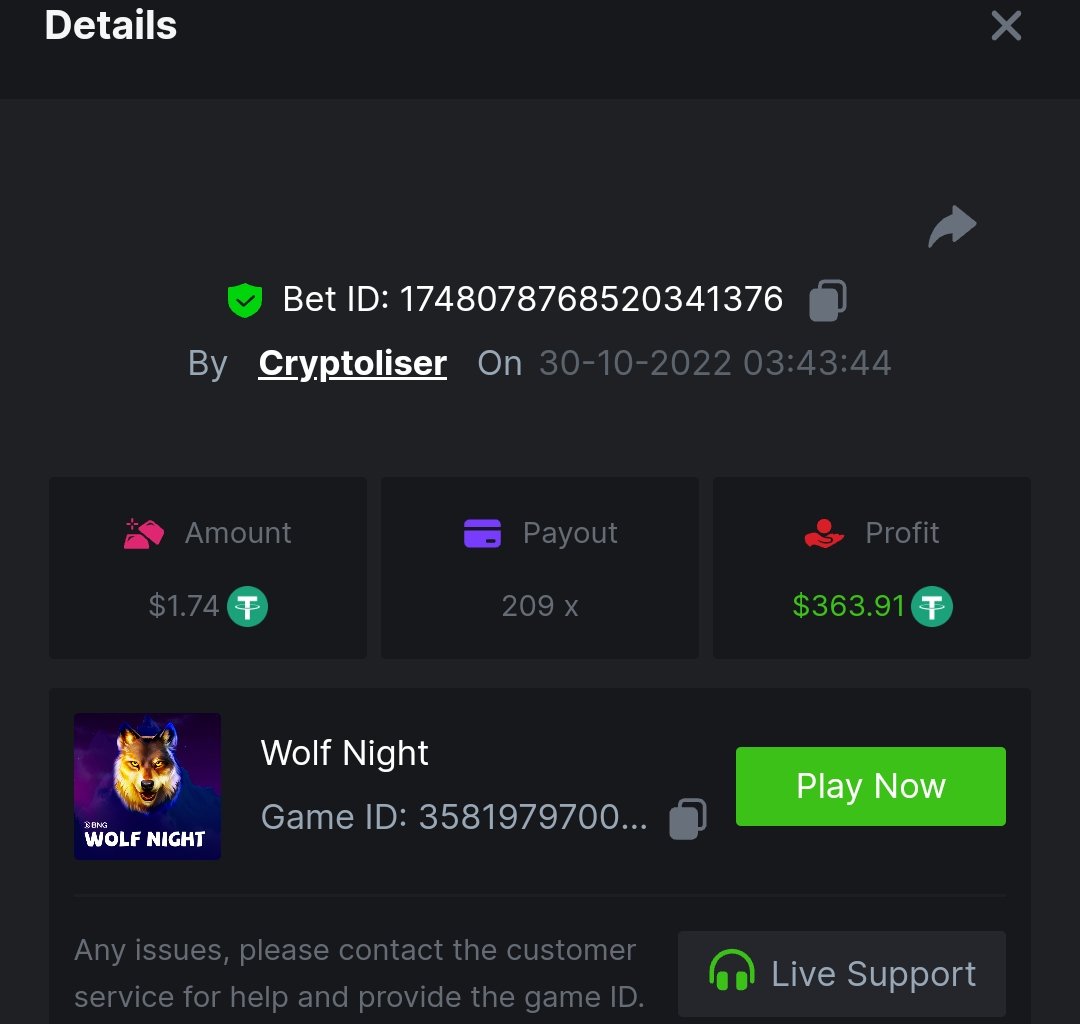Click the Tether coin icon beside $1.74
The width and height of the screenshot is (1080, 1024).
point(247,606)
